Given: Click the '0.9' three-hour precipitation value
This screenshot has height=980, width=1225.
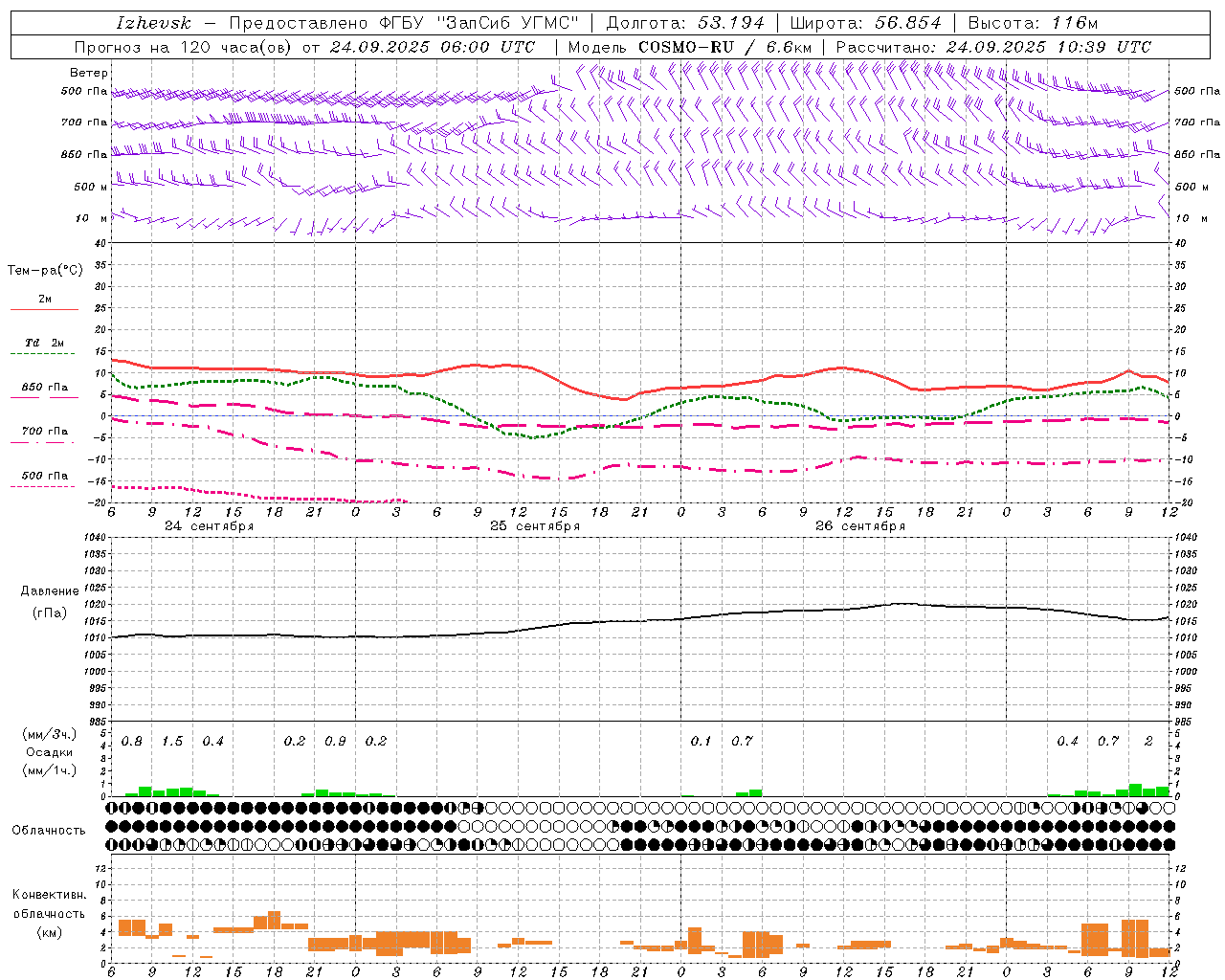Looking at the screenshot, I should pyautogui.click(x=335, y=742).
